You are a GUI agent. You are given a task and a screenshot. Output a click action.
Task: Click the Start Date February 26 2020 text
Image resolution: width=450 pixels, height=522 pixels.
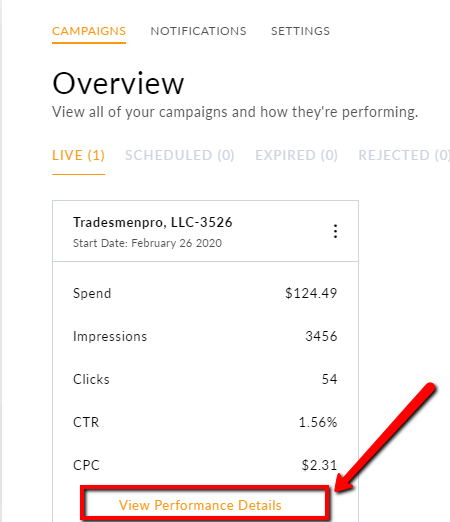click(x=147, y=243)
